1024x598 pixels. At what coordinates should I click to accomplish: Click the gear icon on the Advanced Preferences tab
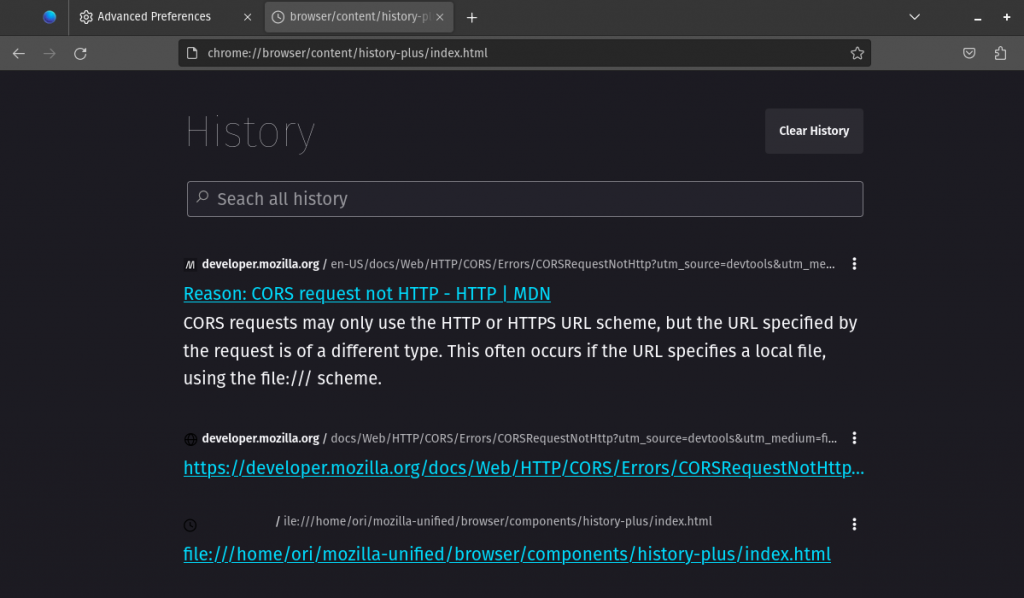point(86,17)
